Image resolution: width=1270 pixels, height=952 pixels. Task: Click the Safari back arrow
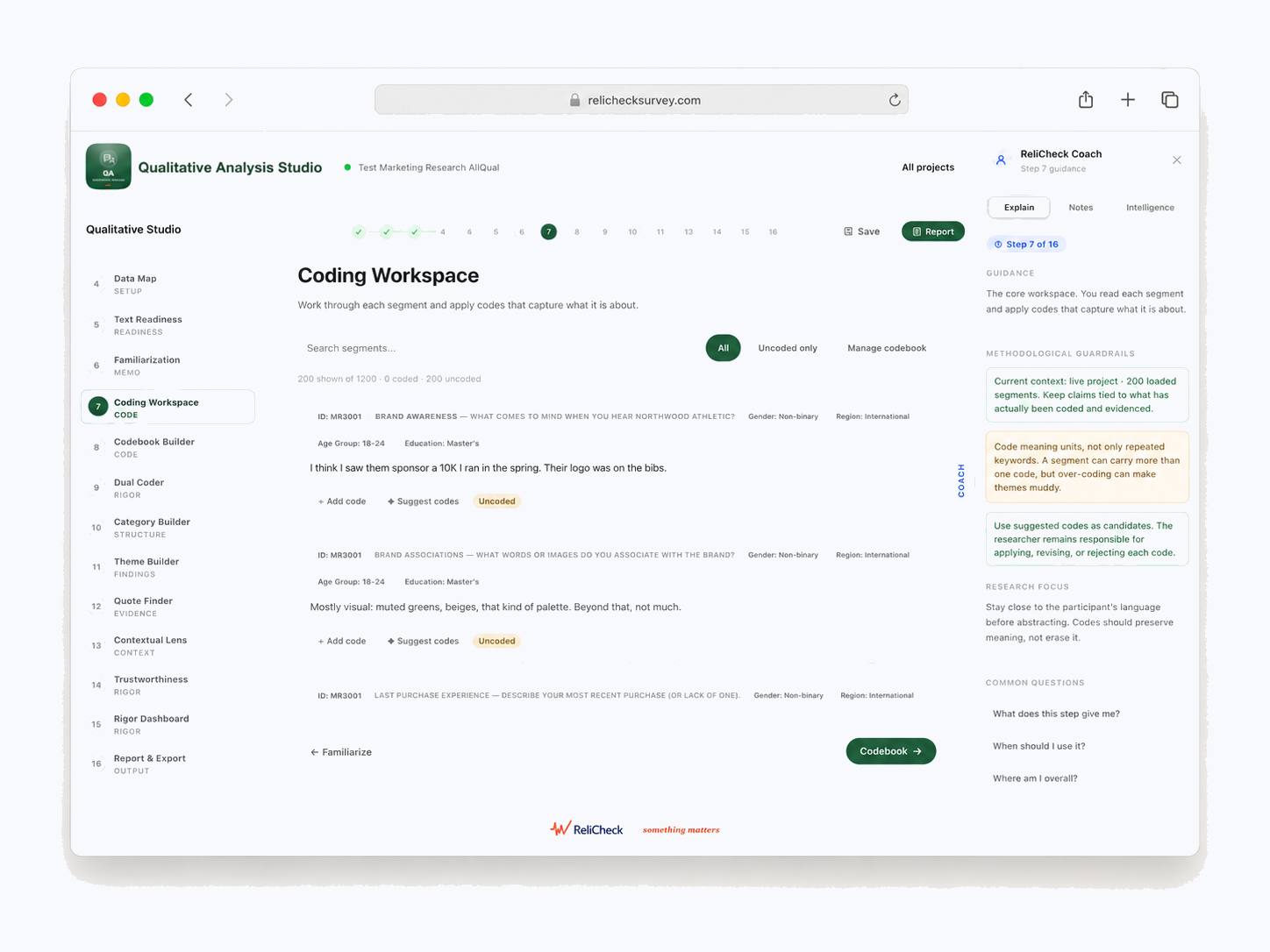click(x=189, y=100)
